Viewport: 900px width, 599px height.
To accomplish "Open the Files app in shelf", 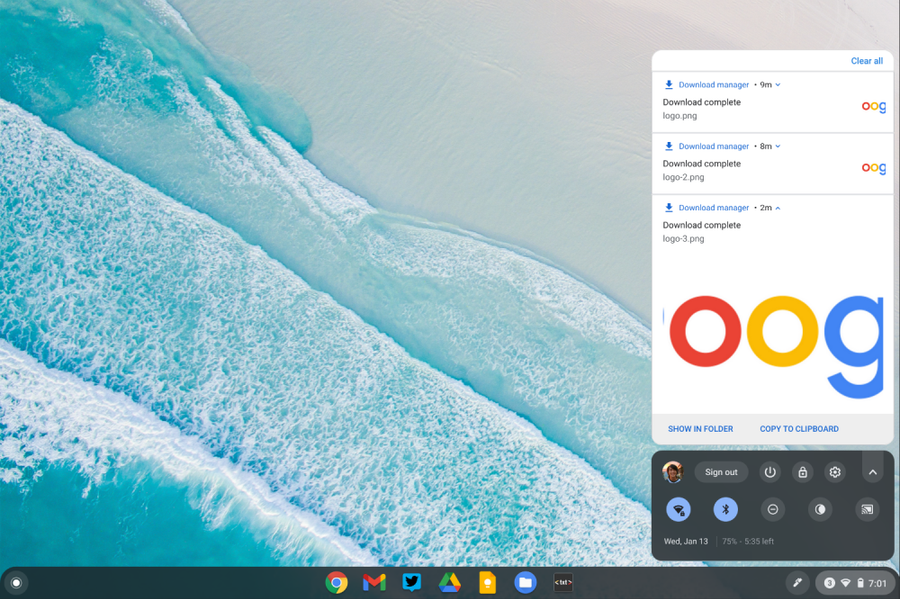I will (x=525, y=583).
